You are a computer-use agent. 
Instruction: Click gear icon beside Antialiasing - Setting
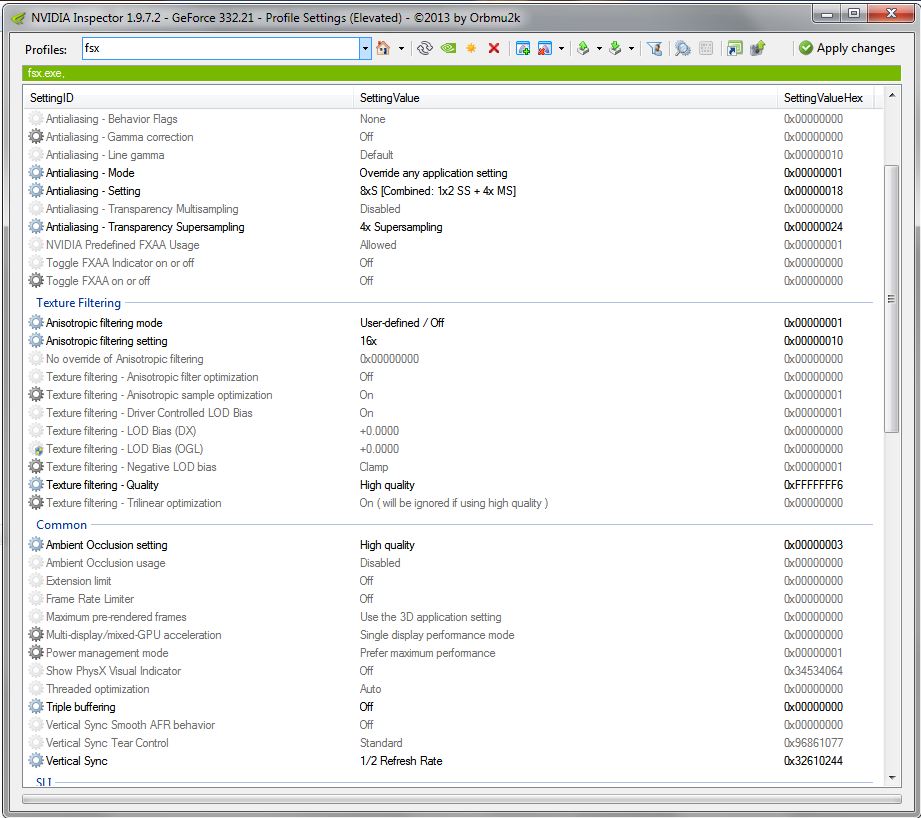click(x=36, y=191)
